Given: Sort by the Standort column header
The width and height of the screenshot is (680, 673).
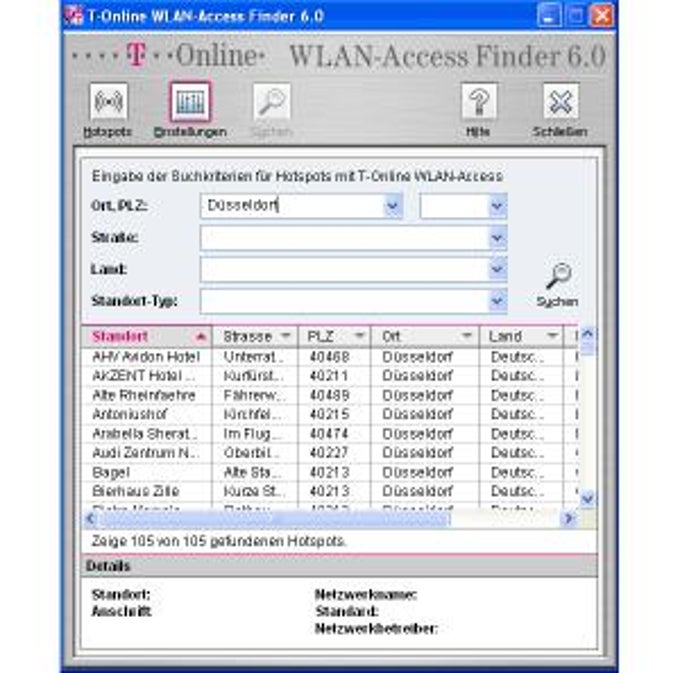Looking at the screenshot, I should pos(147,336).
